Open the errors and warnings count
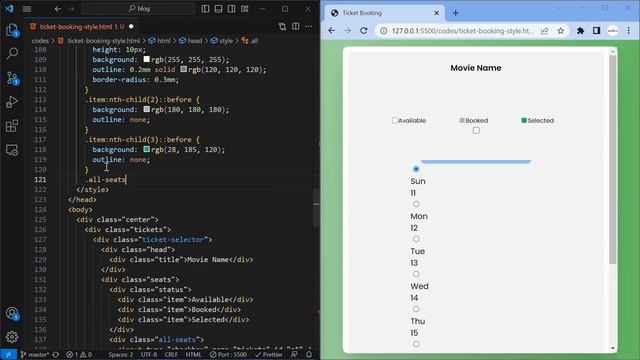The height and width of the screenshot is (360, 640). [x=79, y=355]
